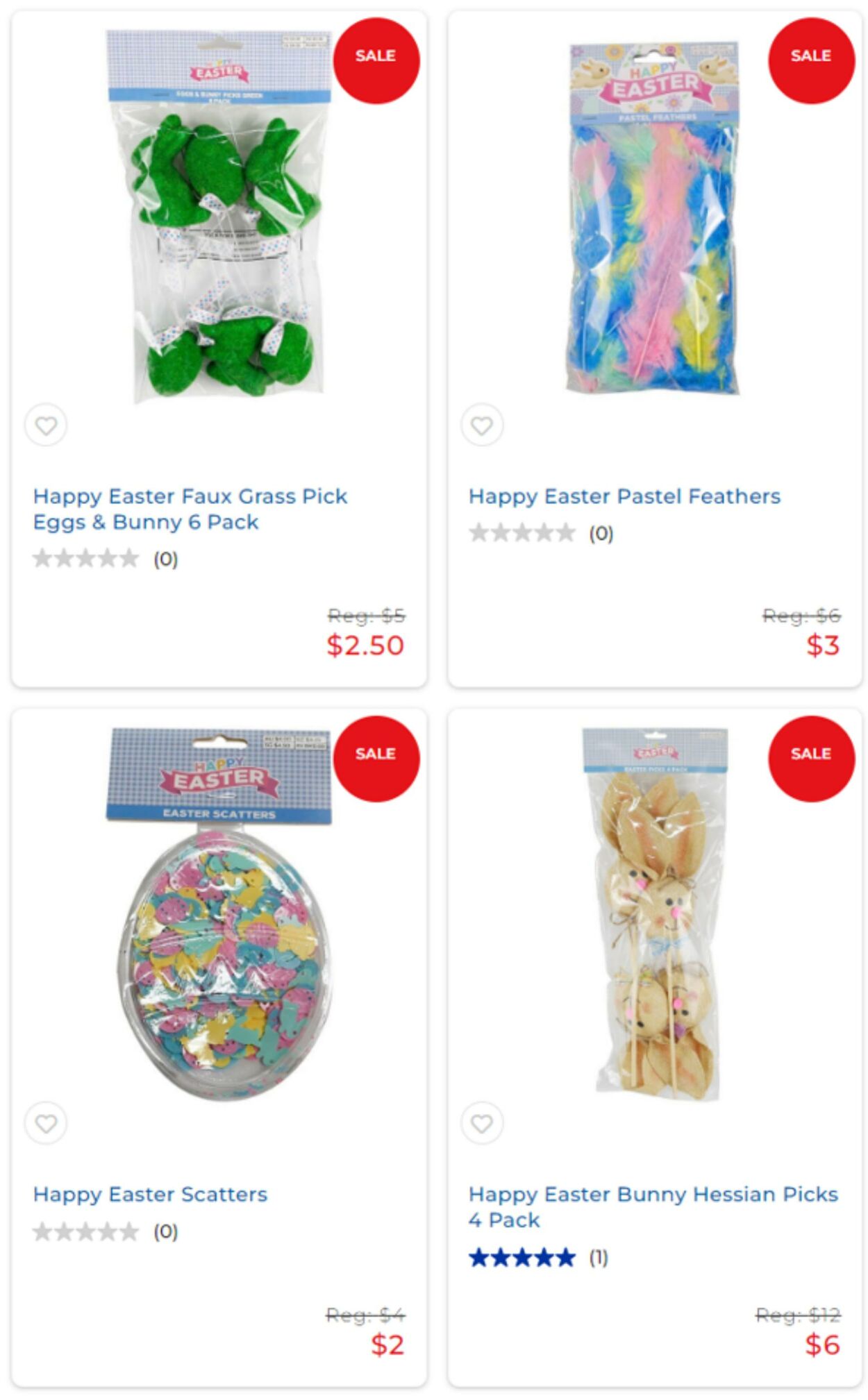This screenshot has width=868, height=1400.
Task: Click SALE badge on Easter Scatters card
Action: (x=376, y=759)
